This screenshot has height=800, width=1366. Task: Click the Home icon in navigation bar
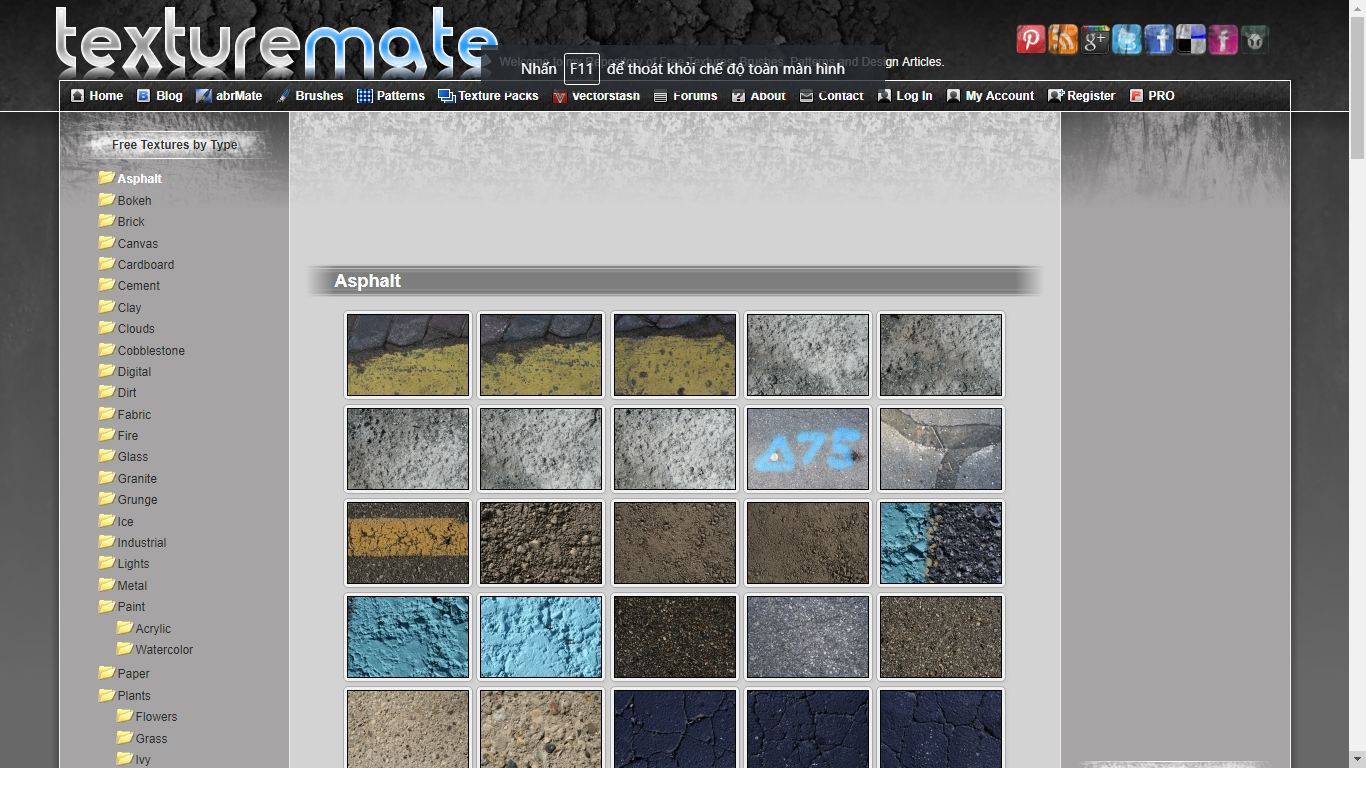(x=77, y=96)
